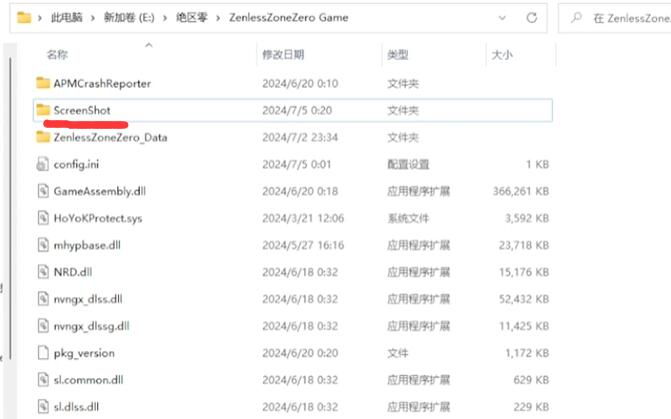Sort files by the 名称 column header
Screen dimensions: 671x419
(57, 55)
